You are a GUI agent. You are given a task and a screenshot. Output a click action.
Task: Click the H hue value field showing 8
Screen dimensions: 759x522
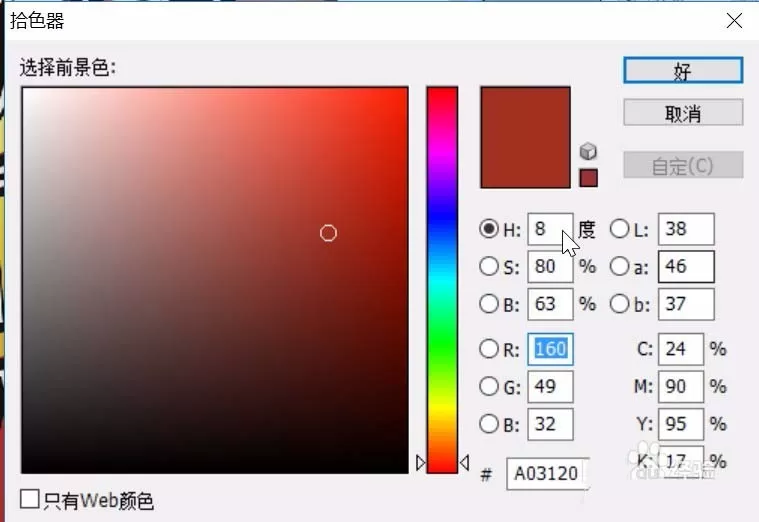(x=550, y=229)
